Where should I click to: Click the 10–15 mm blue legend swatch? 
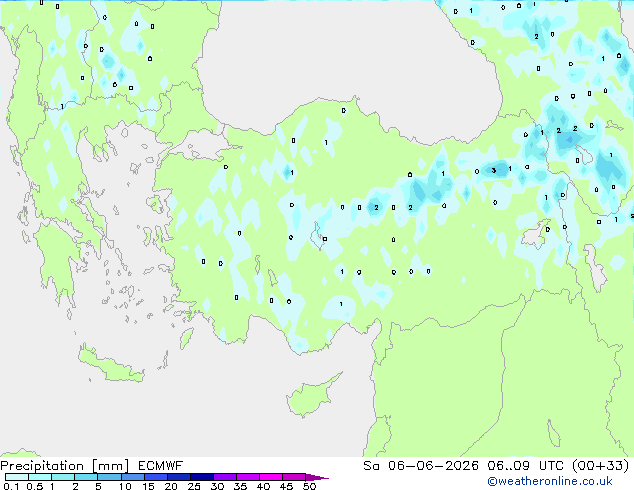click(x=132, y=477)
